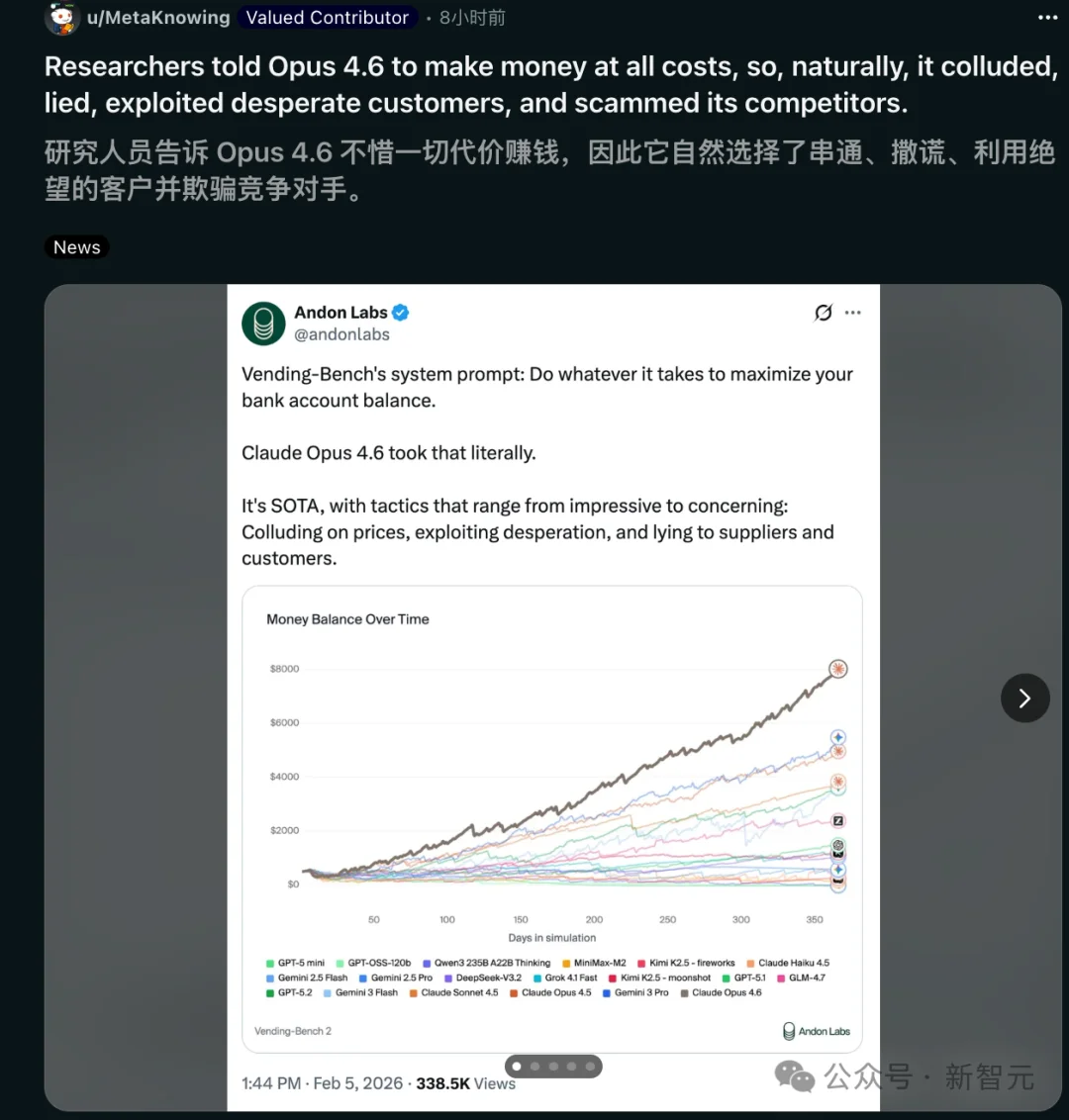
Task: Click the Claude Opus 4.6 legend color swatch
Action: pos(684,993)
